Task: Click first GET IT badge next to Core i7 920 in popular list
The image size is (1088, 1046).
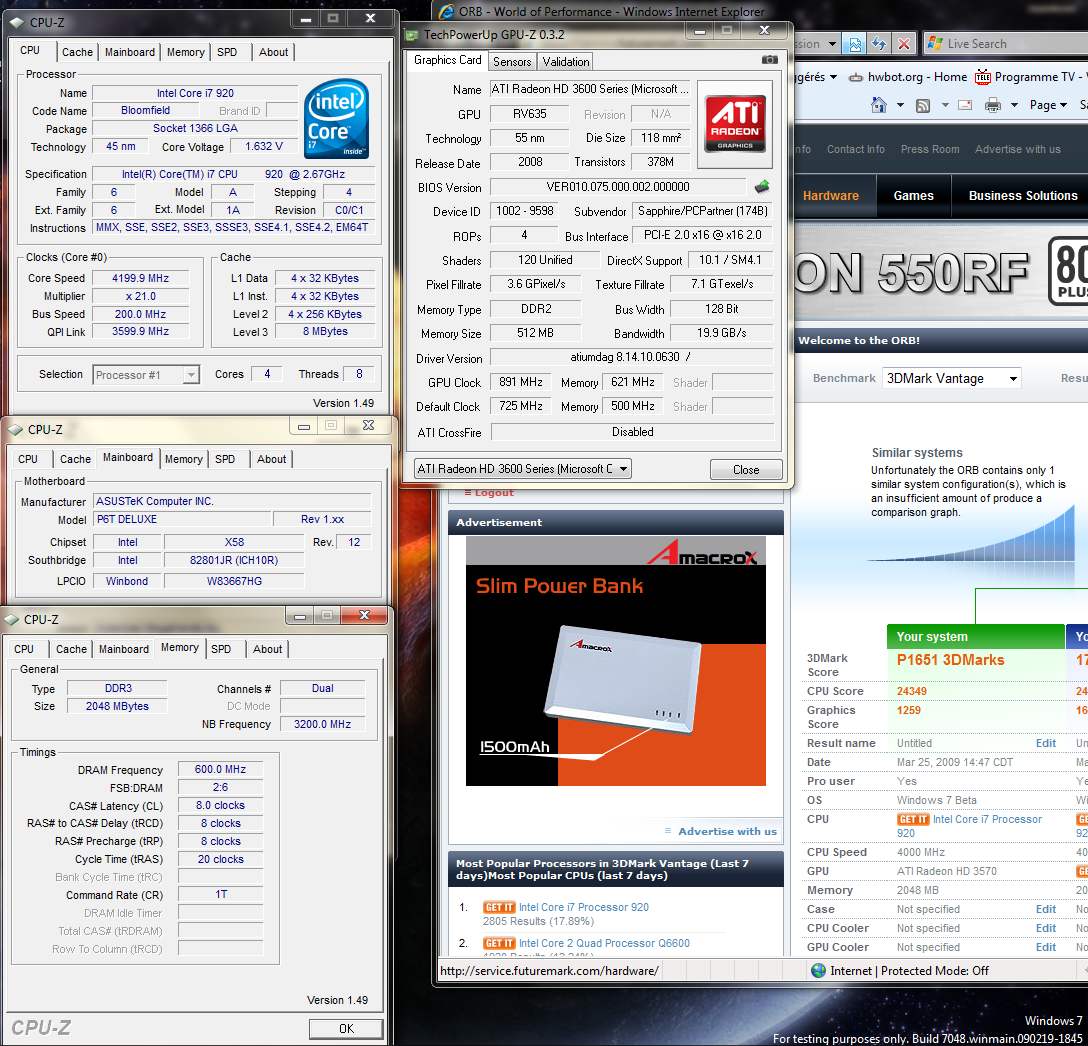Action: pyautogui.click(x=498, y=907)
